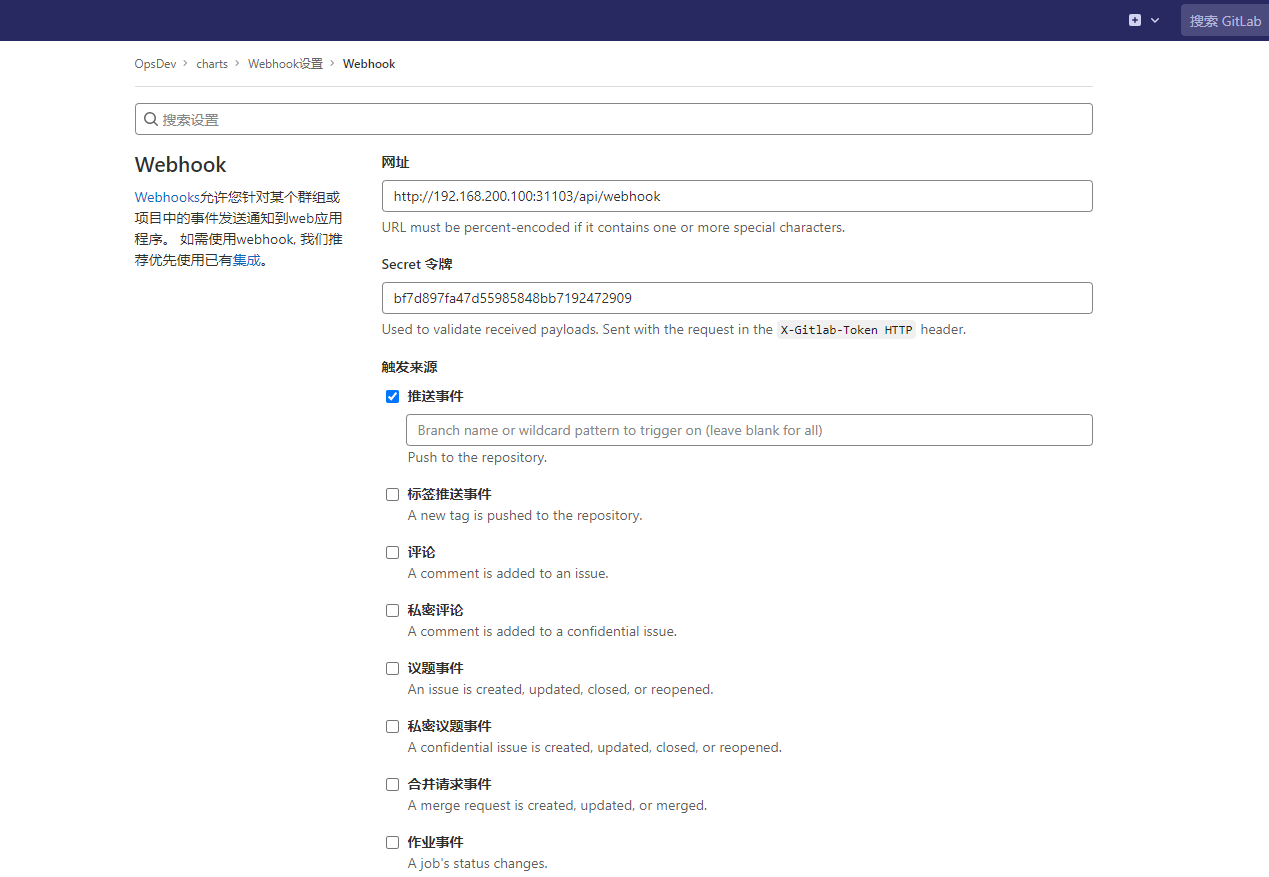Toggle the 合并请求事件 checkbox
The height and width of the screenshot is (877, 1269).
[392, 784]
